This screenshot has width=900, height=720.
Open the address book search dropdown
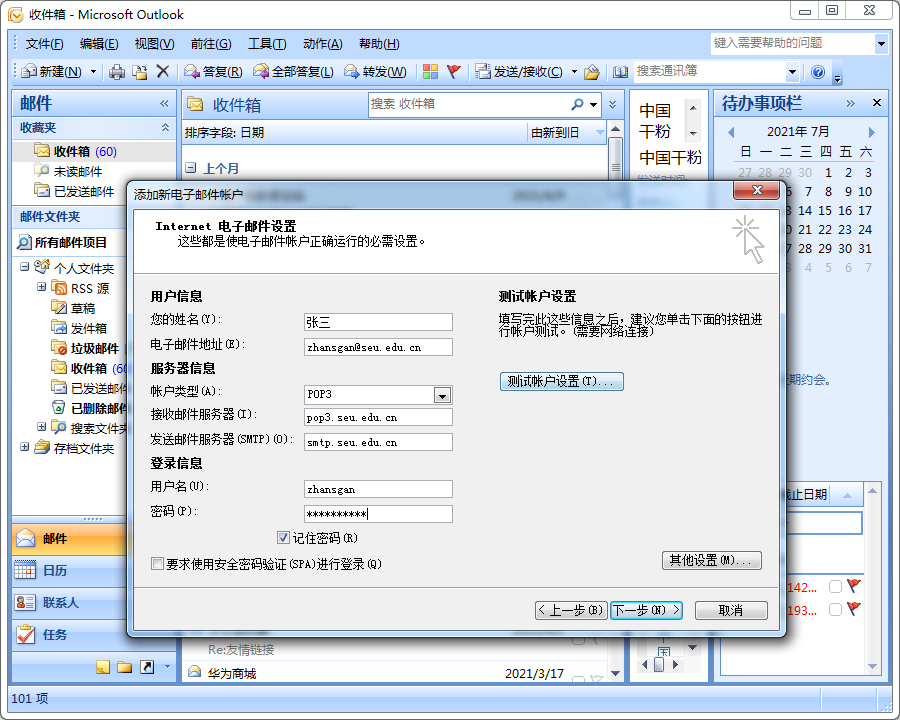(x=792, y=72)
